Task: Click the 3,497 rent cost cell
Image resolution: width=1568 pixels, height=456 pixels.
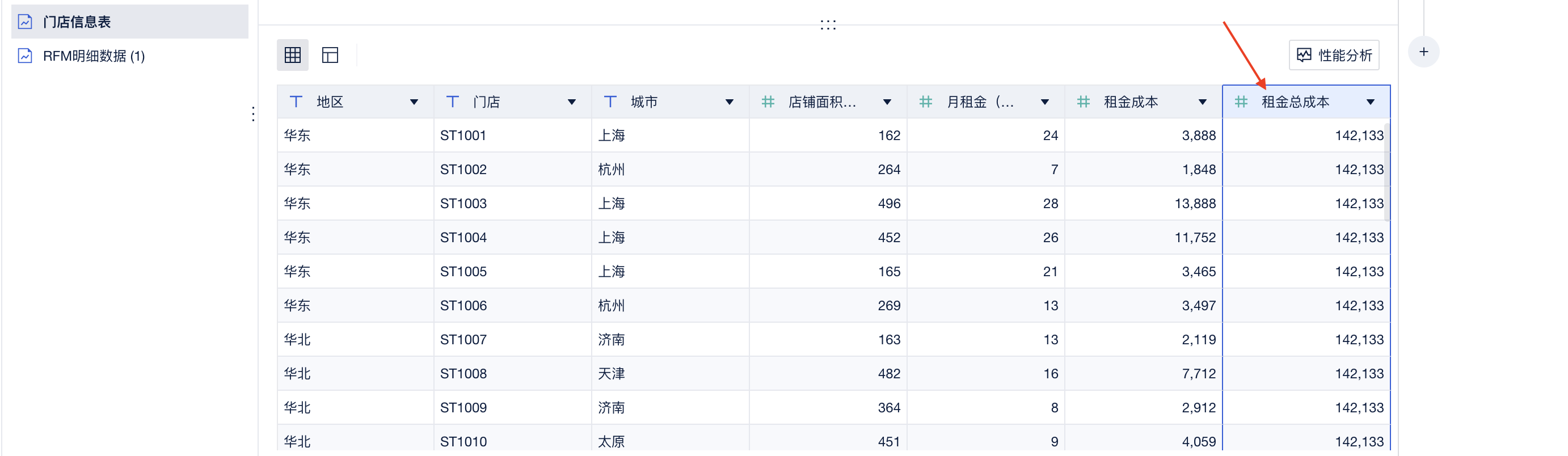Action: [x=1144, y=306]
